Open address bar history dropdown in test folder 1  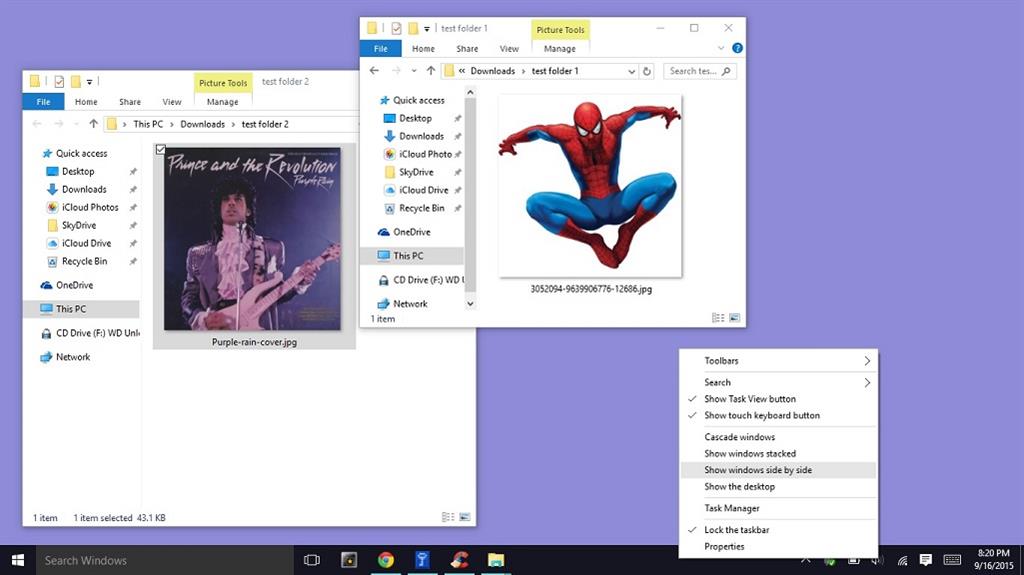point(632,71)
